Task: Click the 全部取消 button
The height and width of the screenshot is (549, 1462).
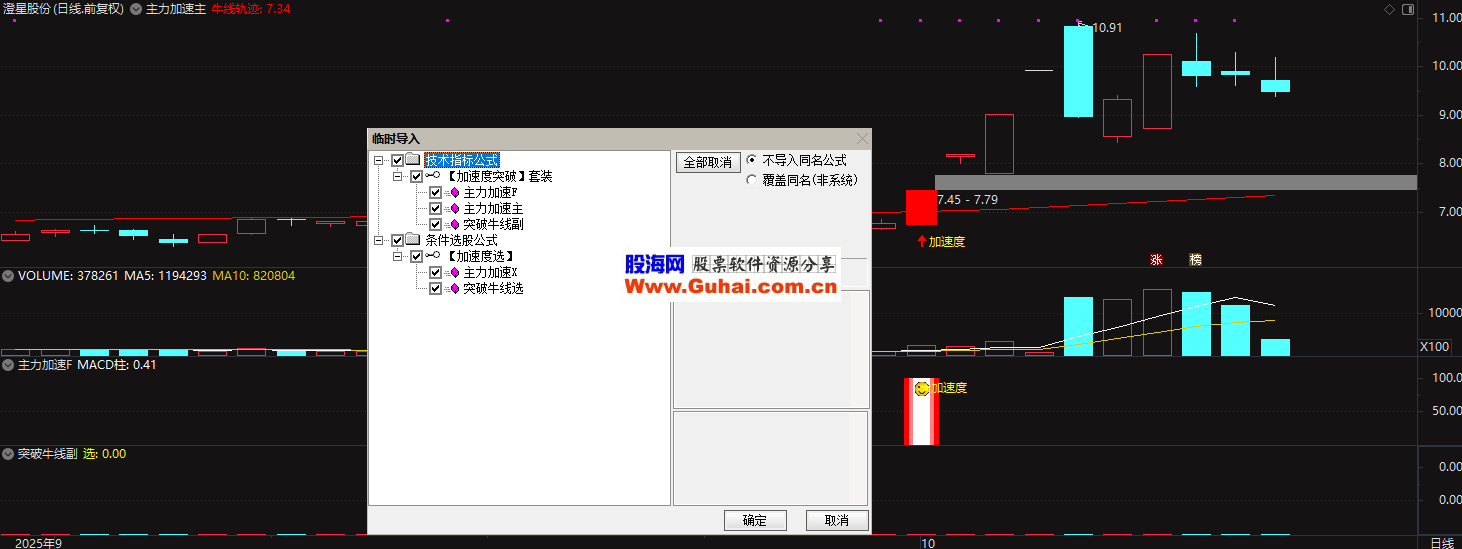Action: pos(706,162)
